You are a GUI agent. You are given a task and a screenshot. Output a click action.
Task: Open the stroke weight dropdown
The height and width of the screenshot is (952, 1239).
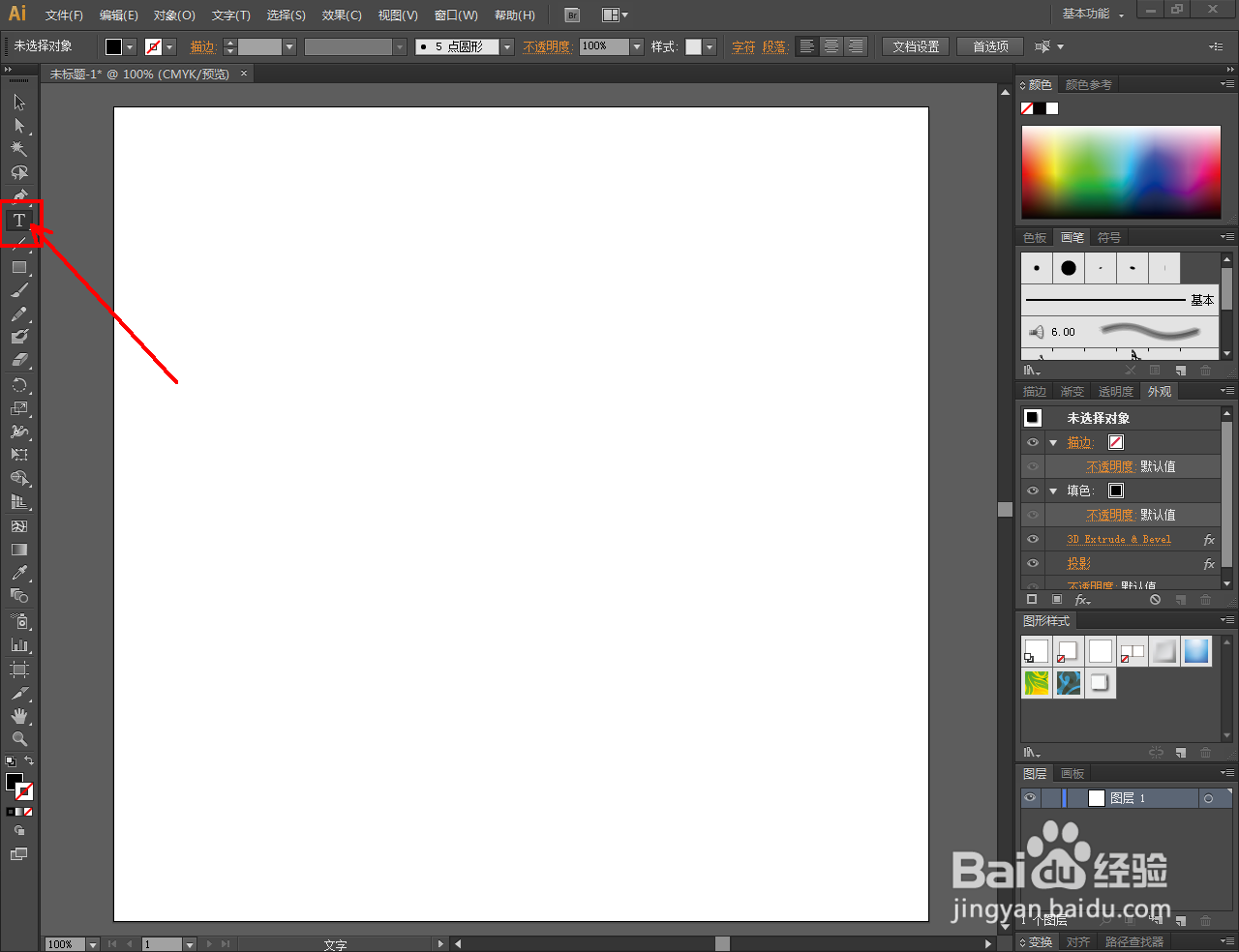[288, 46]
